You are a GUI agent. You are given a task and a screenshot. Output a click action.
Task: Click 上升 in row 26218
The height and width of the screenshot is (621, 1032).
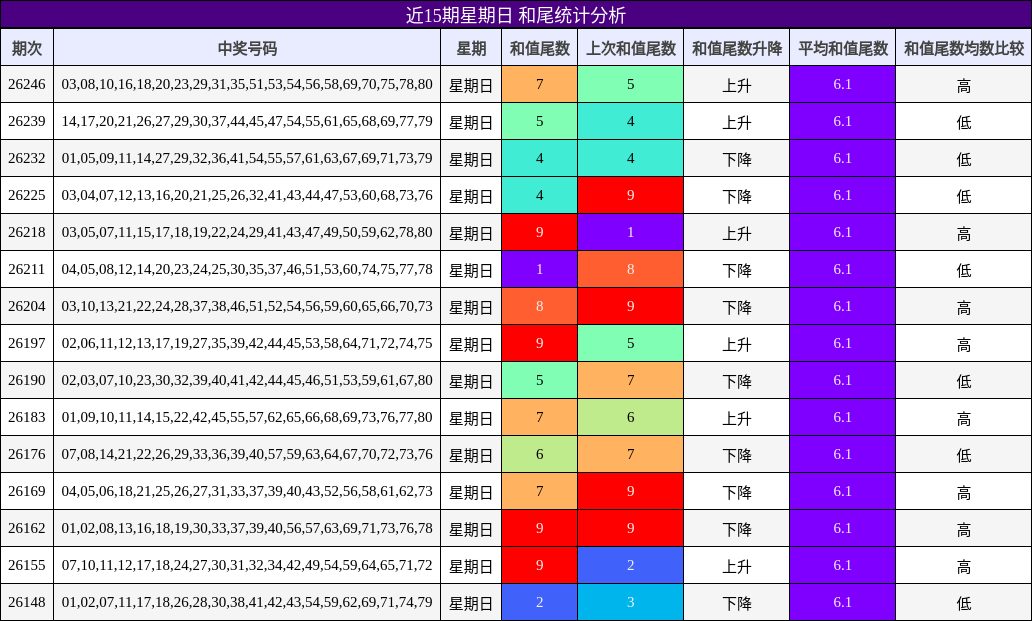pos(736,234)
